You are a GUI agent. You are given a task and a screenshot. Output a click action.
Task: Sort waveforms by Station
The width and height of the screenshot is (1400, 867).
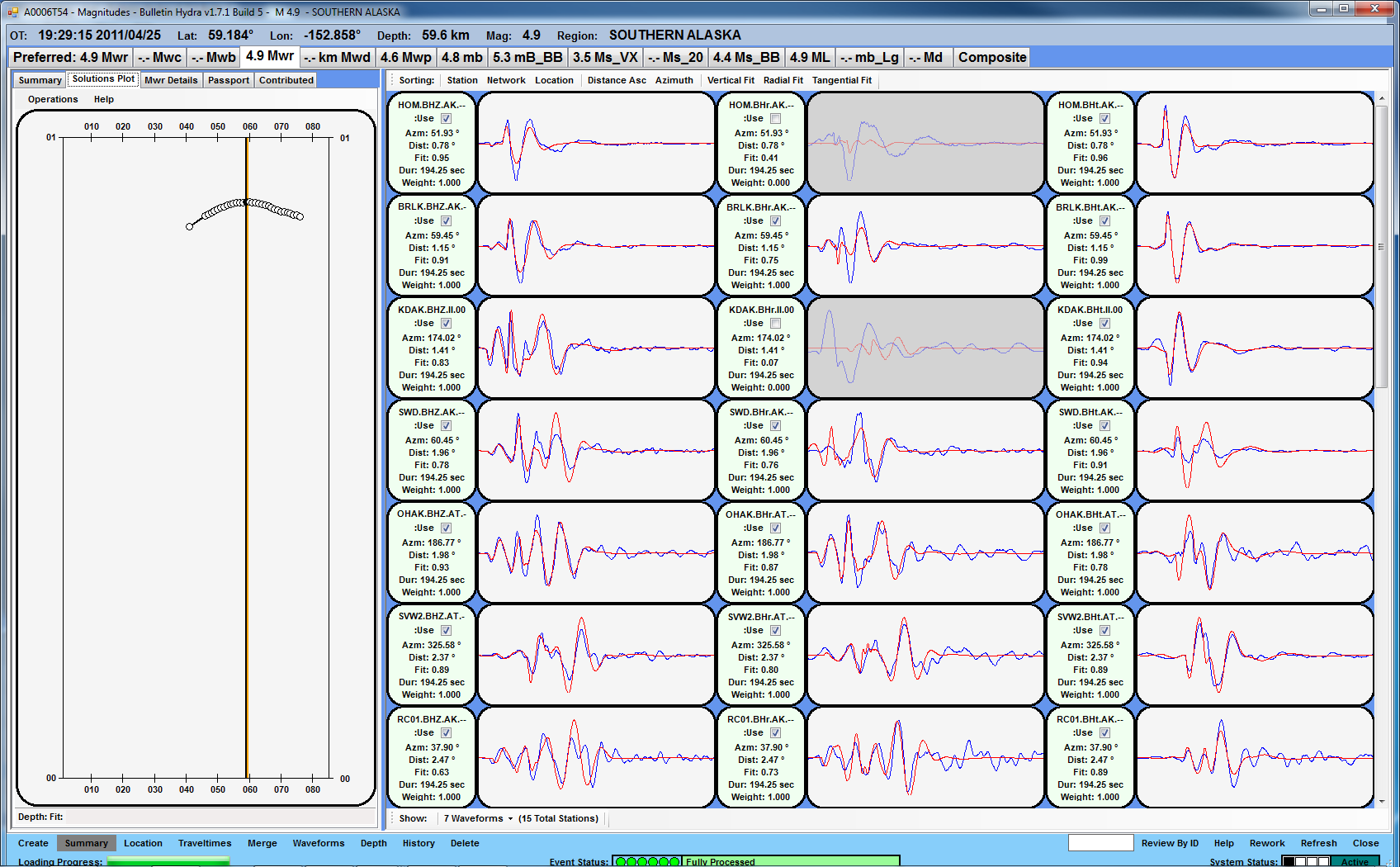462,80
